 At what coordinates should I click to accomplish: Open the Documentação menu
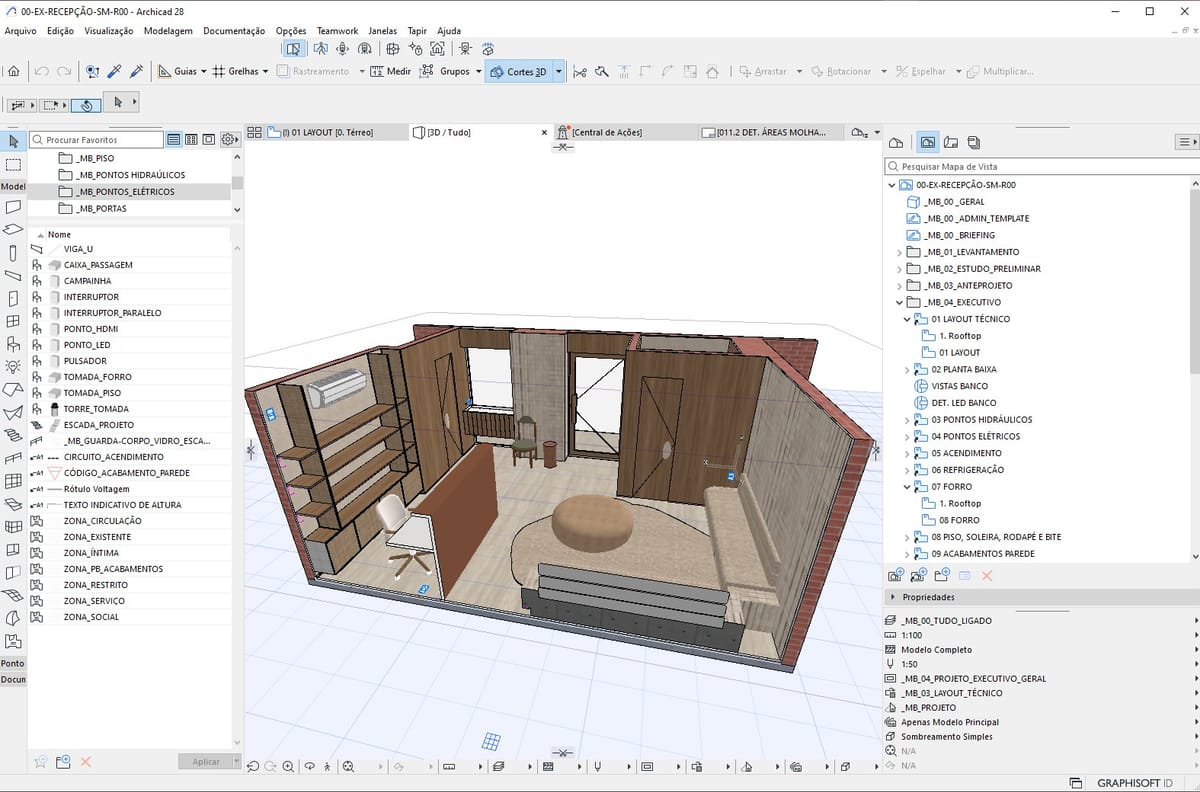click(x=234, y=31)
